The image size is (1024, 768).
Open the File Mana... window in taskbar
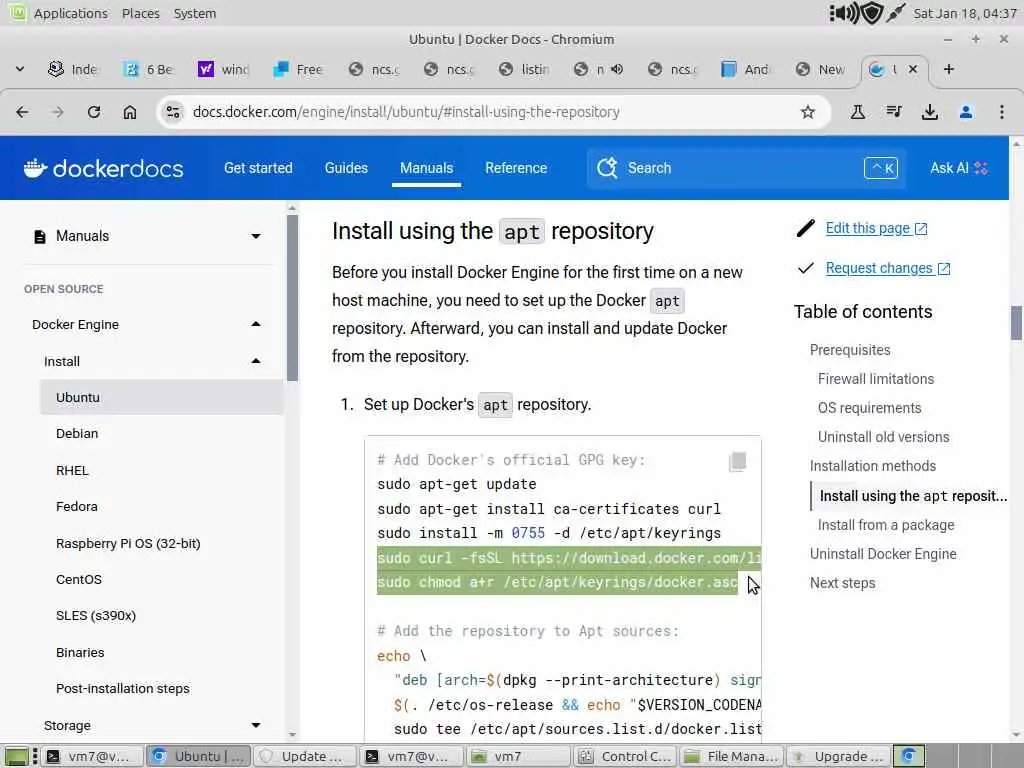pos(733,756)
